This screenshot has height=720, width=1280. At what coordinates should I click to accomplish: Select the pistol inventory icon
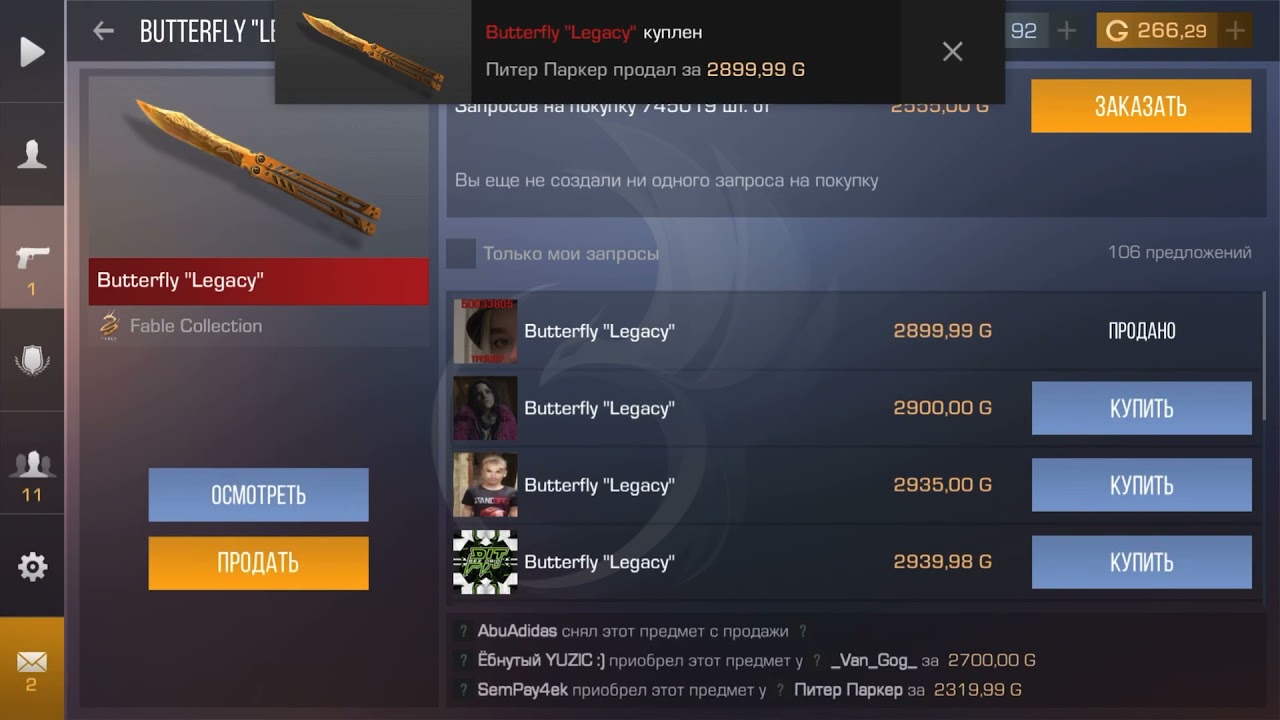pyautogui.click(x=32, y=257)
